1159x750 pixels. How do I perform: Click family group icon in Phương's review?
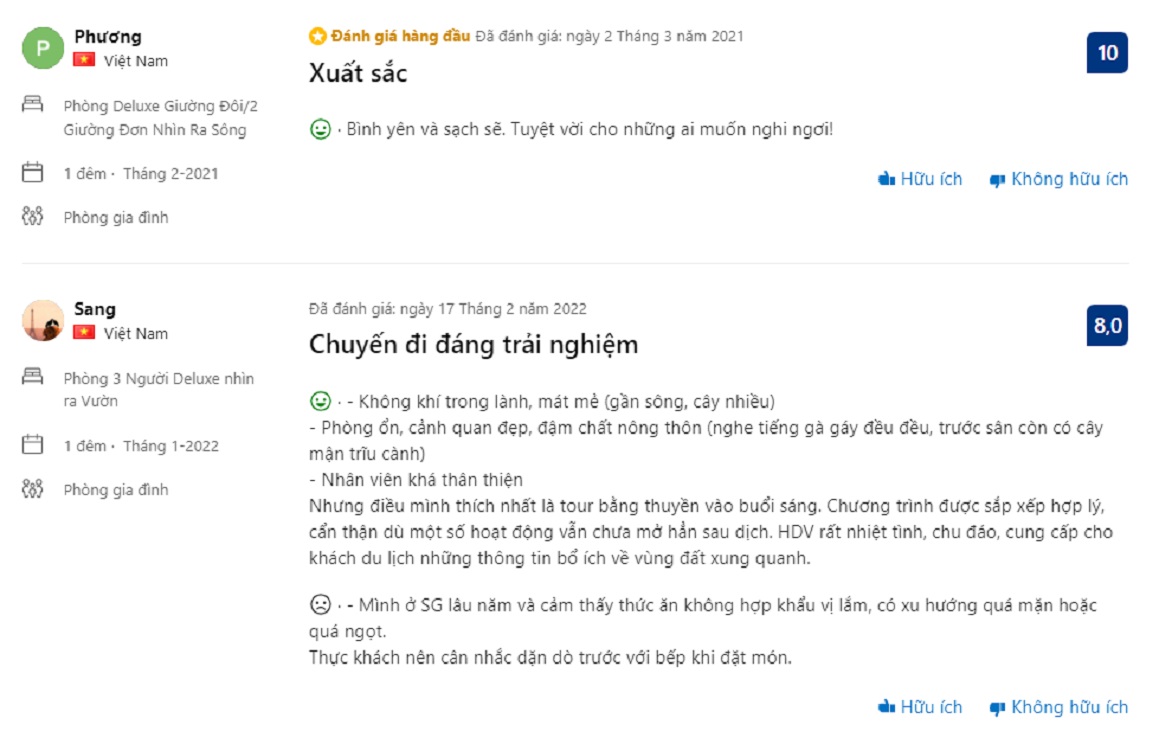tap(33, 216)
